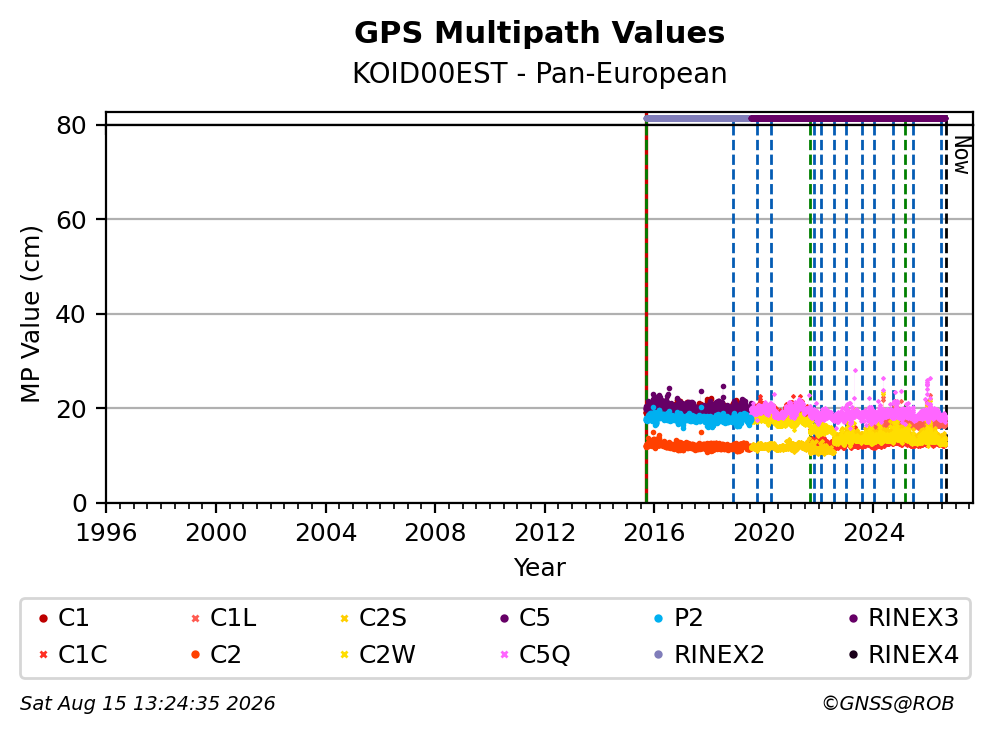This screenshot has height=734, width=992.
Task: Click the C2S legend entry
Action: [373, 618]
